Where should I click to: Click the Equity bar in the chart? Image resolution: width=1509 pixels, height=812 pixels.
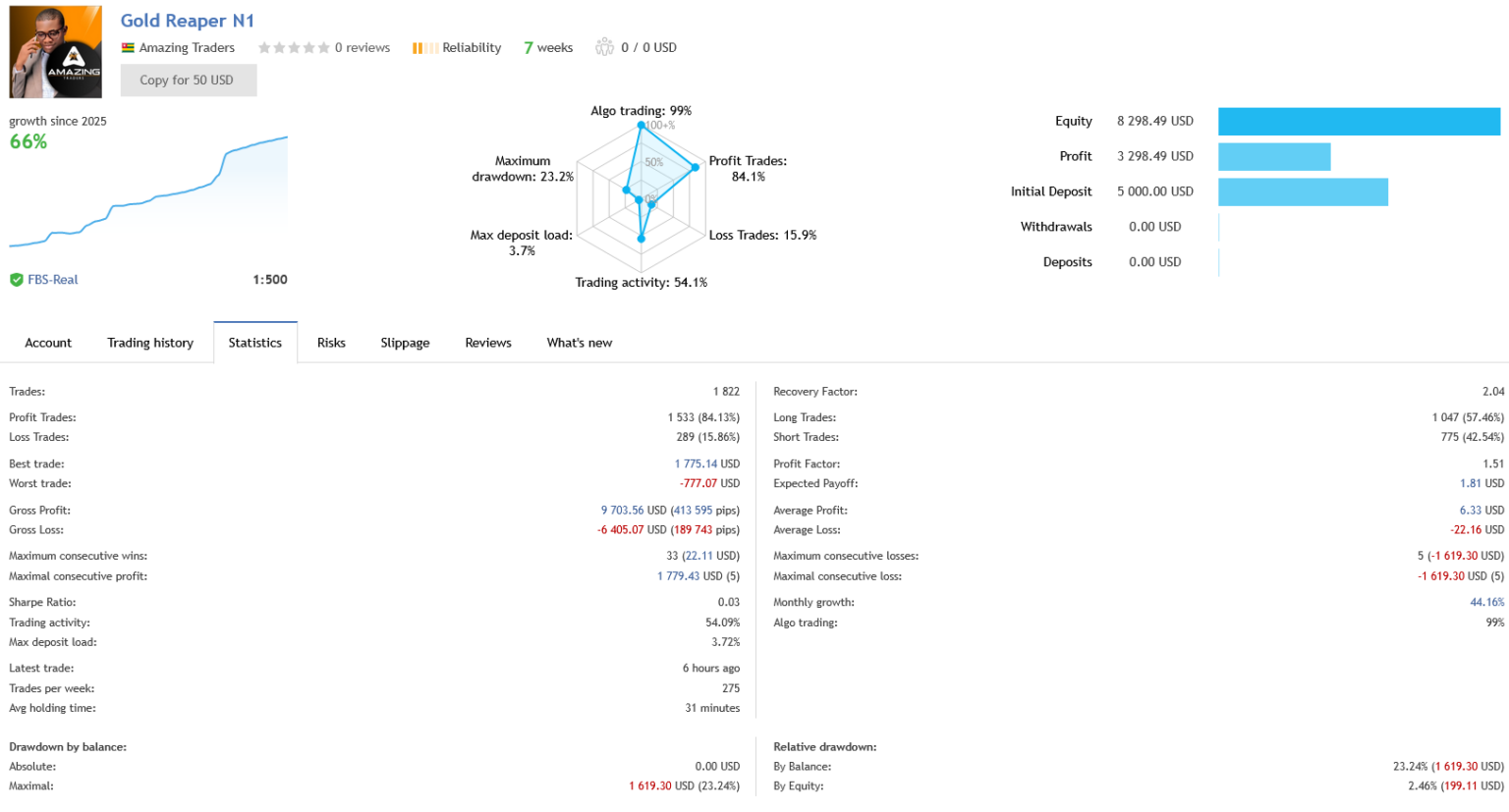pyautogui.click(x=1359, y=121)
